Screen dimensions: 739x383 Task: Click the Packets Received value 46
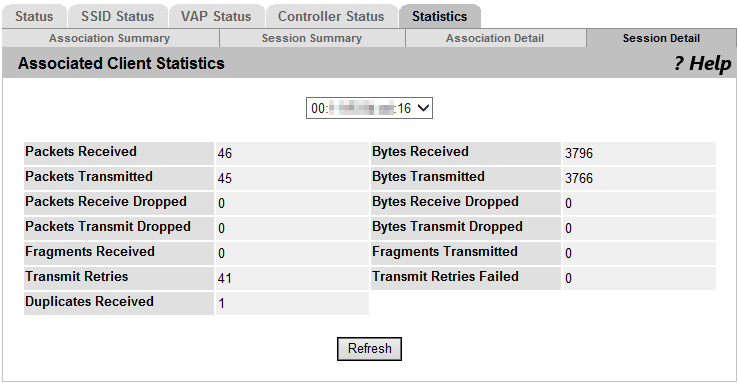pos(225,153)
